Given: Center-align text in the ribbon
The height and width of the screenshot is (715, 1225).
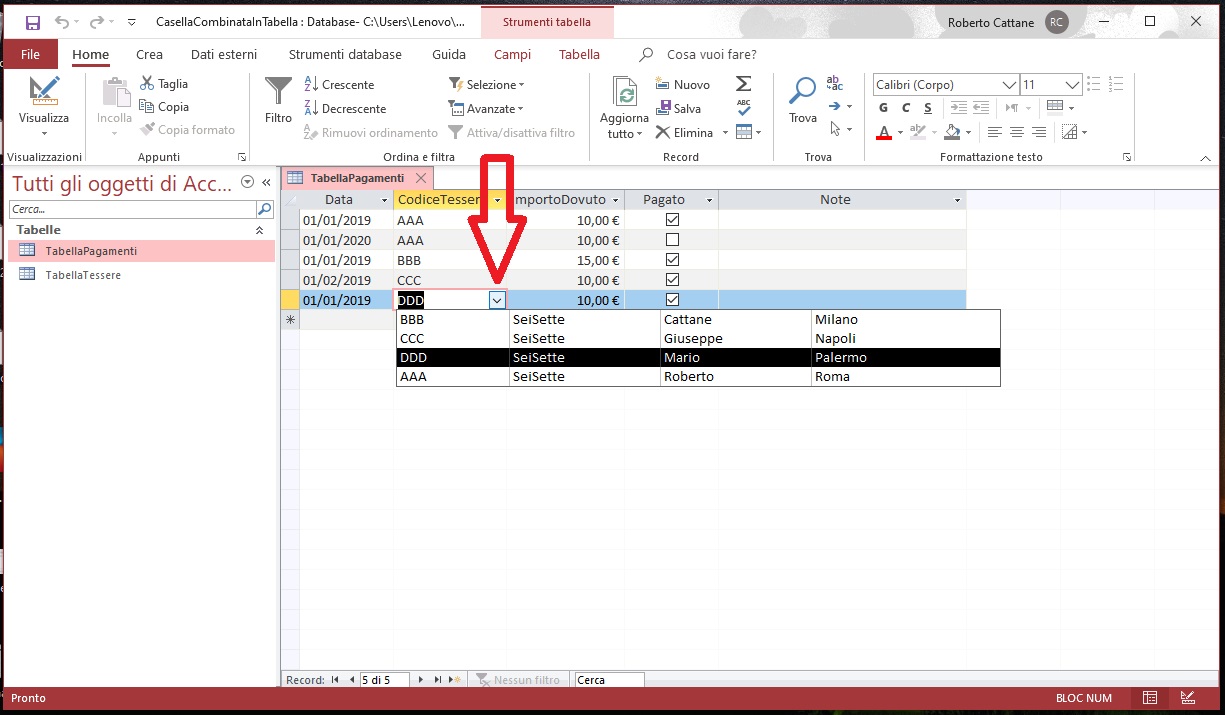Looking at the screenshot, I should pyautogui.click(x=1017, y=132).
